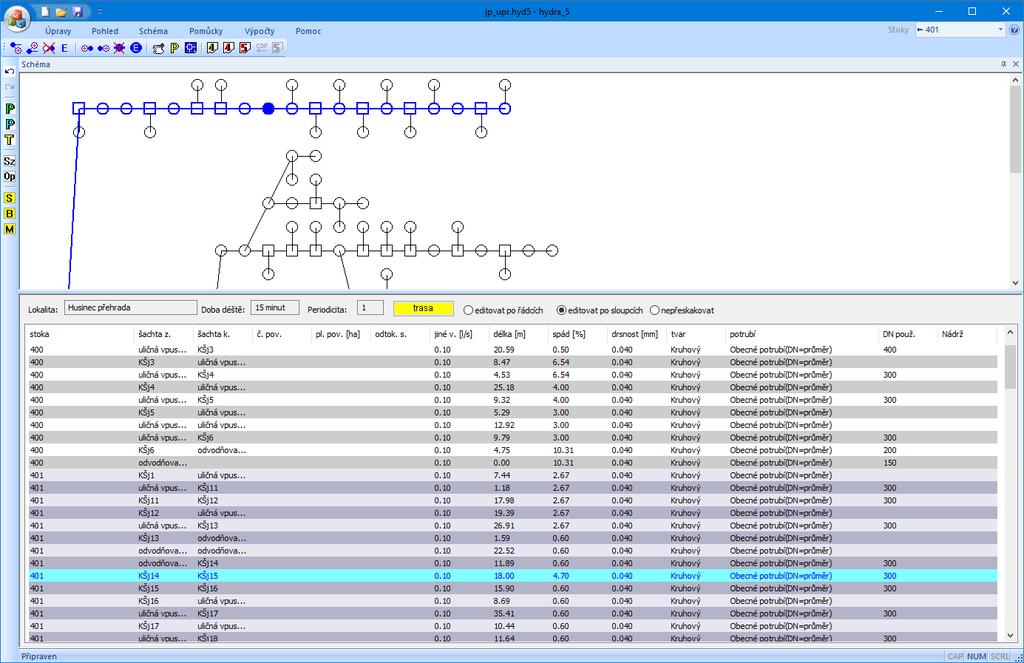
Task: Click status bar text 'Připraven'
Action: 39,656
